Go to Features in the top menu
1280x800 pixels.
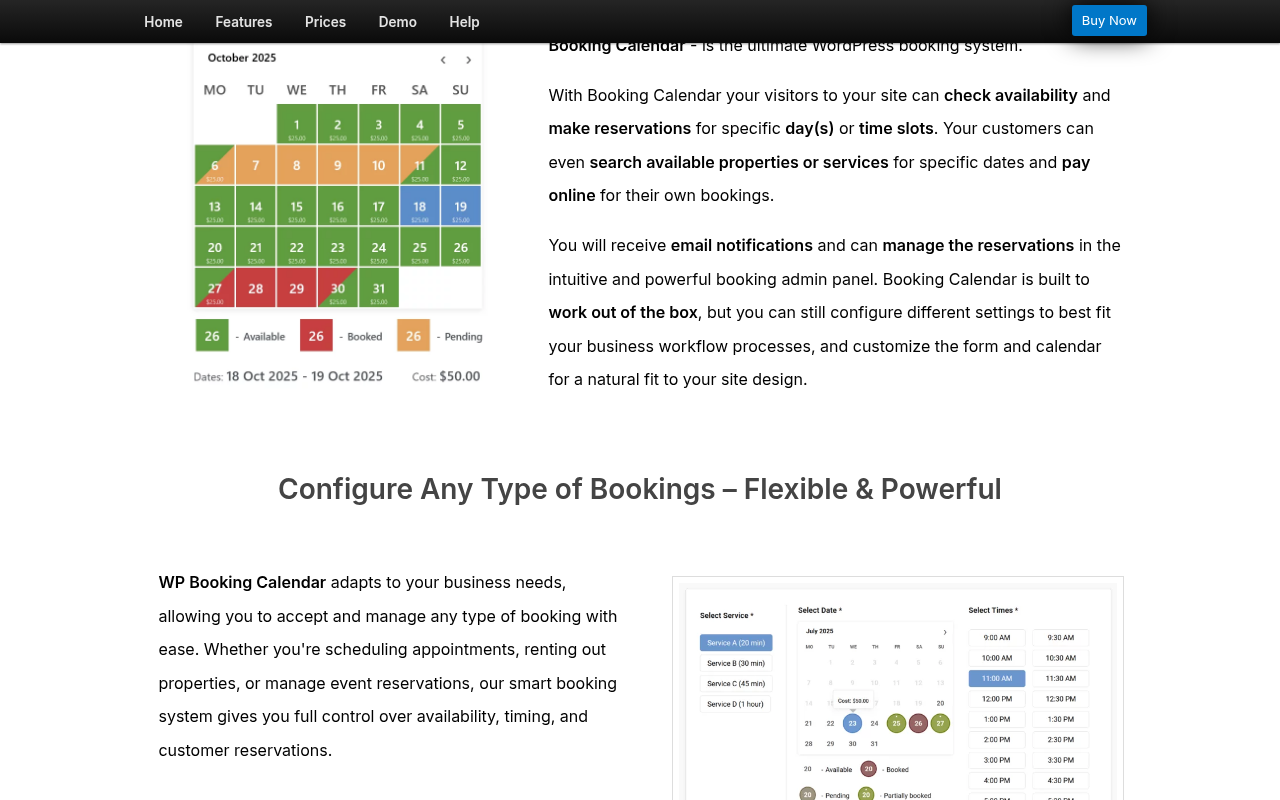pos(244,22)
